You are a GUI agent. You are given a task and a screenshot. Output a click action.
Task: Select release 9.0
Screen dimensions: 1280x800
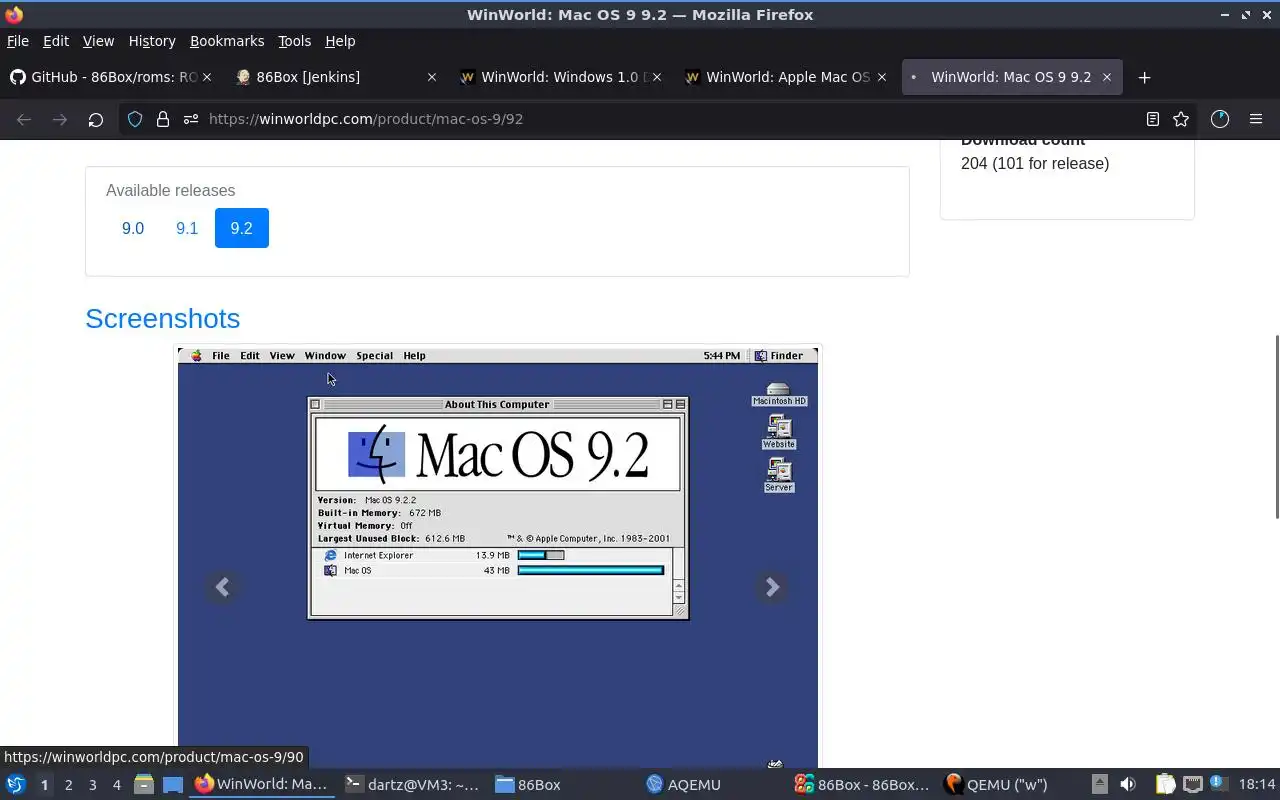click(x=133, y=228)
